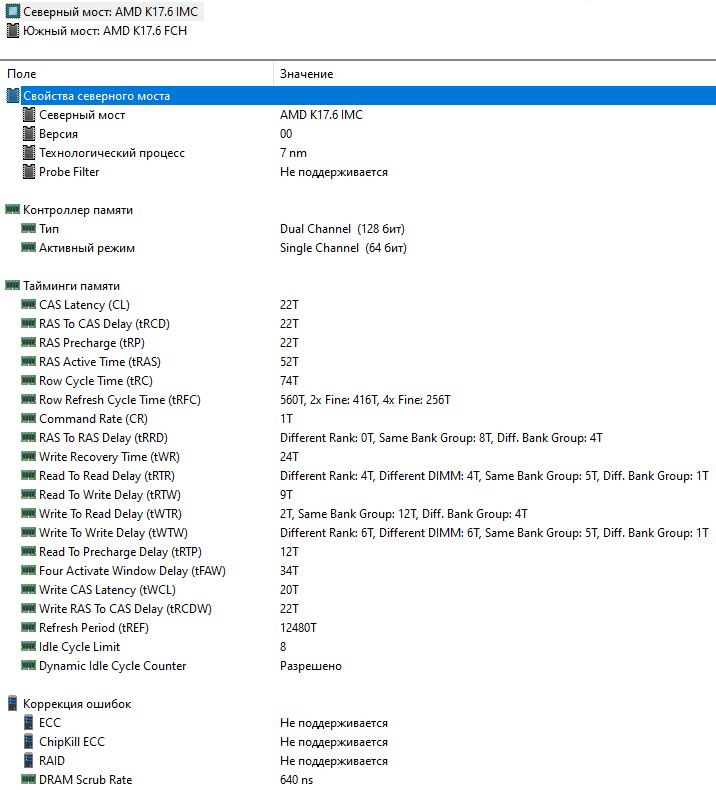The image size is (716, 790).
Task: Select the Технологический процесс field label
Action: pos(112,153)
